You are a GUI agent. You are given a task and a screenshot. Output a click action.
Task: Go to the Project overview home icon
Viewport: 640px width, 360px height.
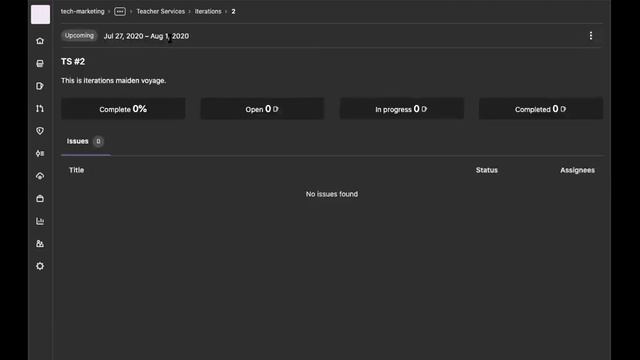tap(40, 41)
